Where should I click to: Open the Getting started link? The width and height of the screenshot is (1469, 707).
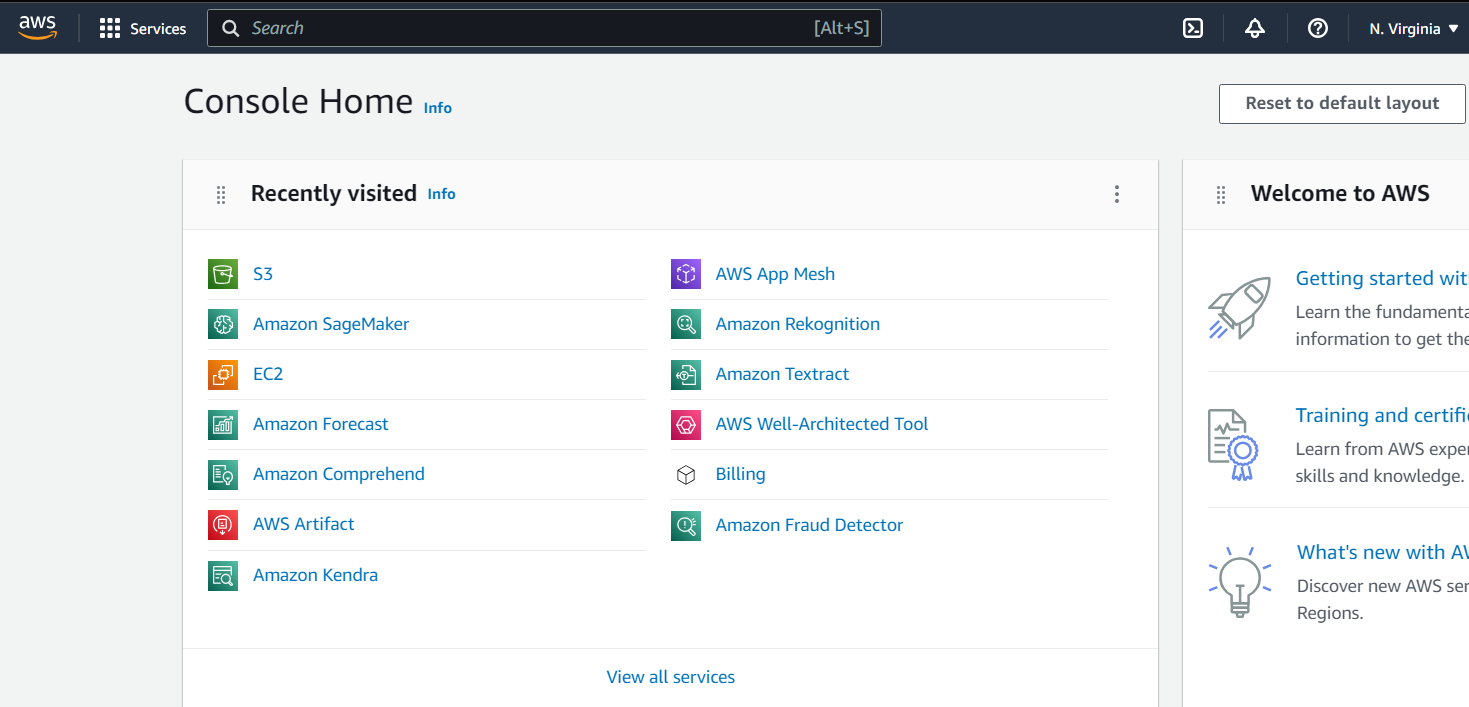tap(1382, 278)
